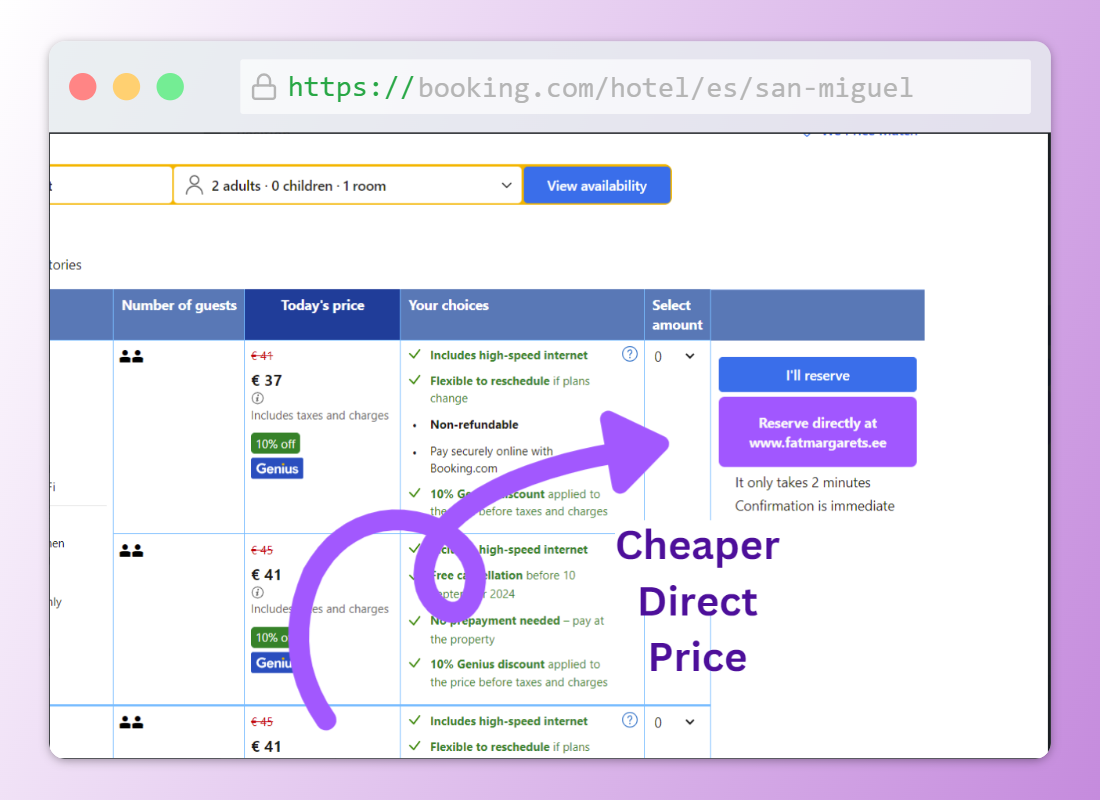
Task: Open the question mark help icon in bottom row
Action: click(x=629, y=720)
